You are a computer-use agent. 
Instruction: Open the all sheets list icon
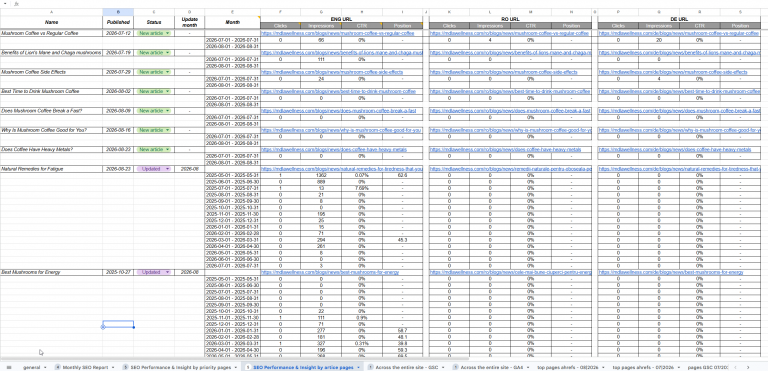click(x=9, y=367)
